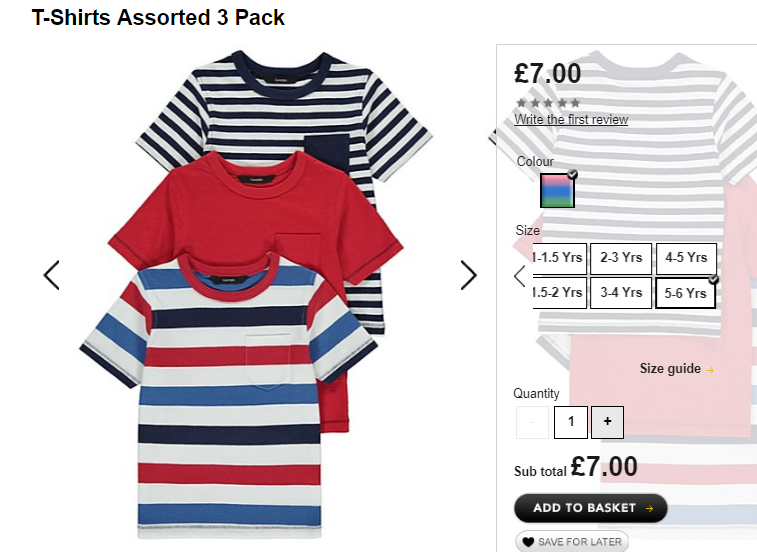Click the star rating icons
The width and height of the screenshot is (757, 552).
coord(548,103)
